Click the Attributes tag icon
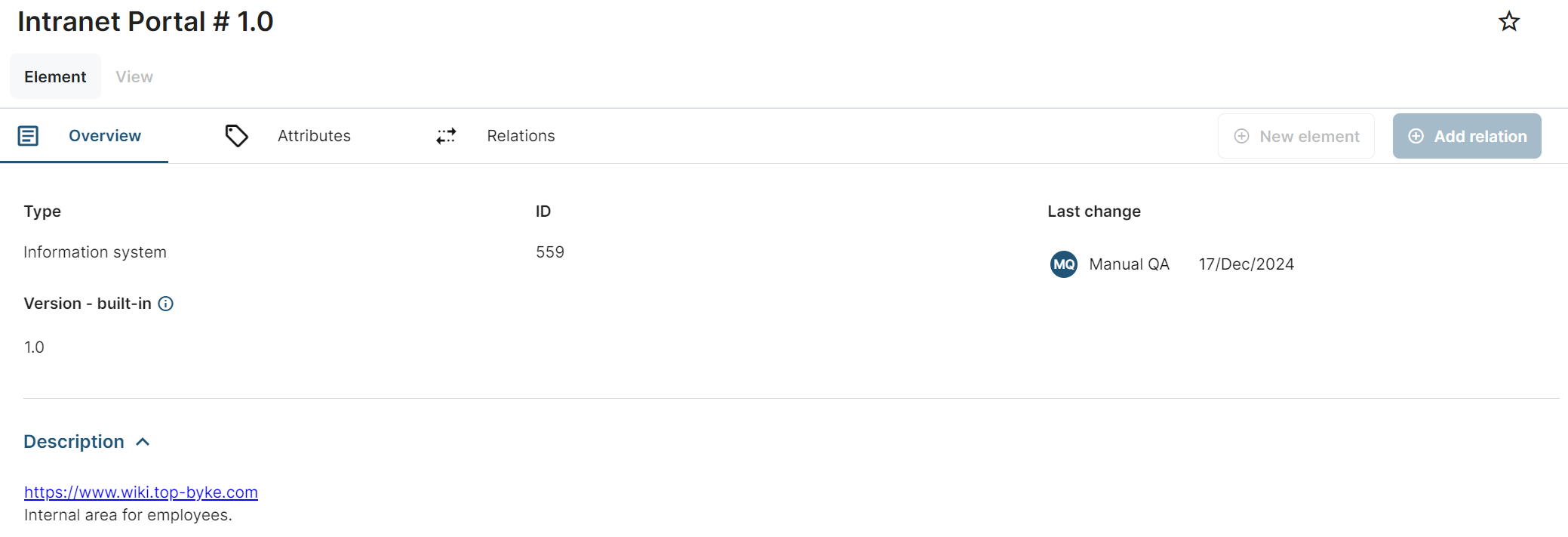Image resolution: width=1568 pixels, height=537 pixels. click(236, 136)
